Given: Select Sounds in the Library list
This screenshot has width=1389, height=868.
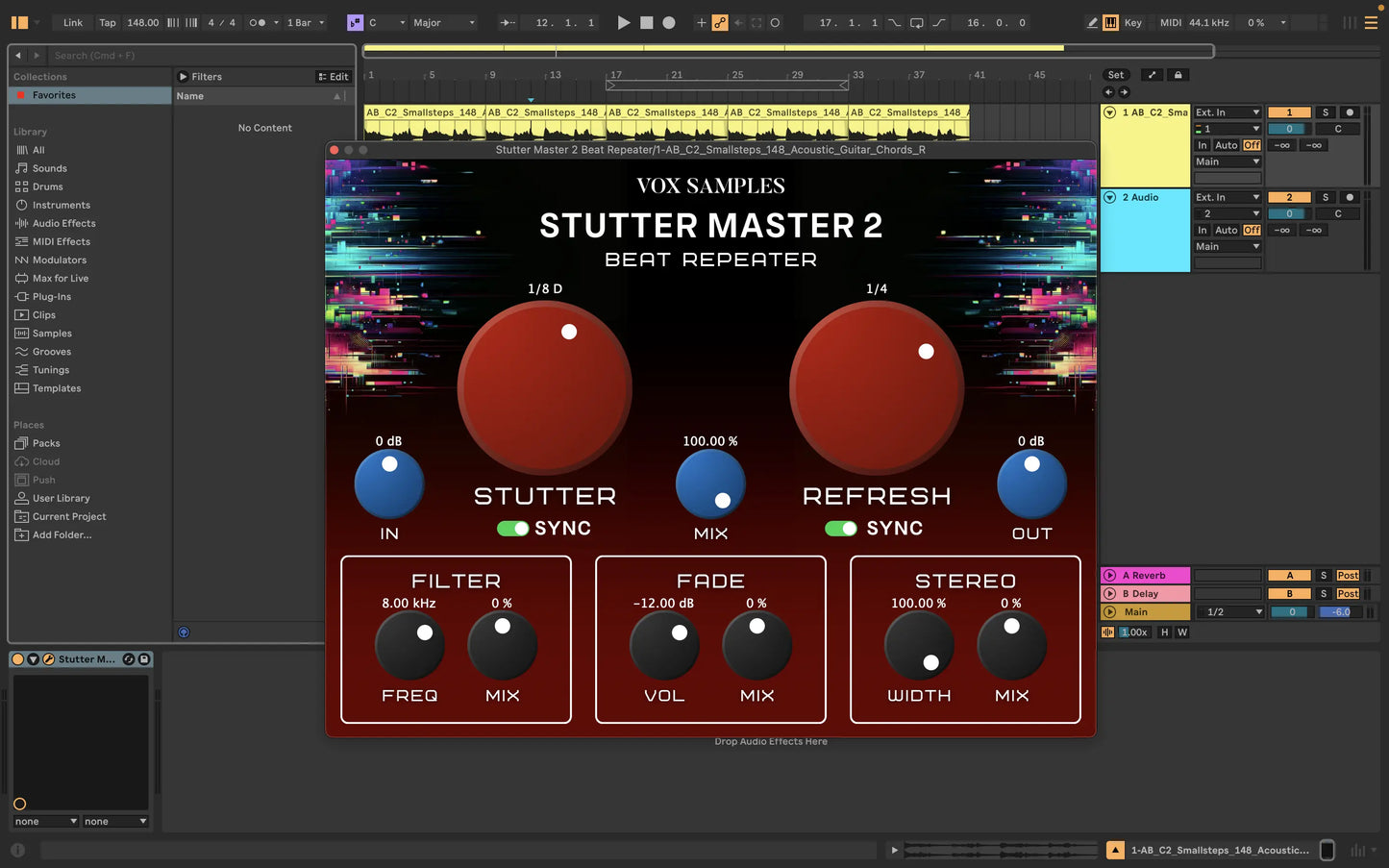Looking at the screenshot, I should pos(50,168).
